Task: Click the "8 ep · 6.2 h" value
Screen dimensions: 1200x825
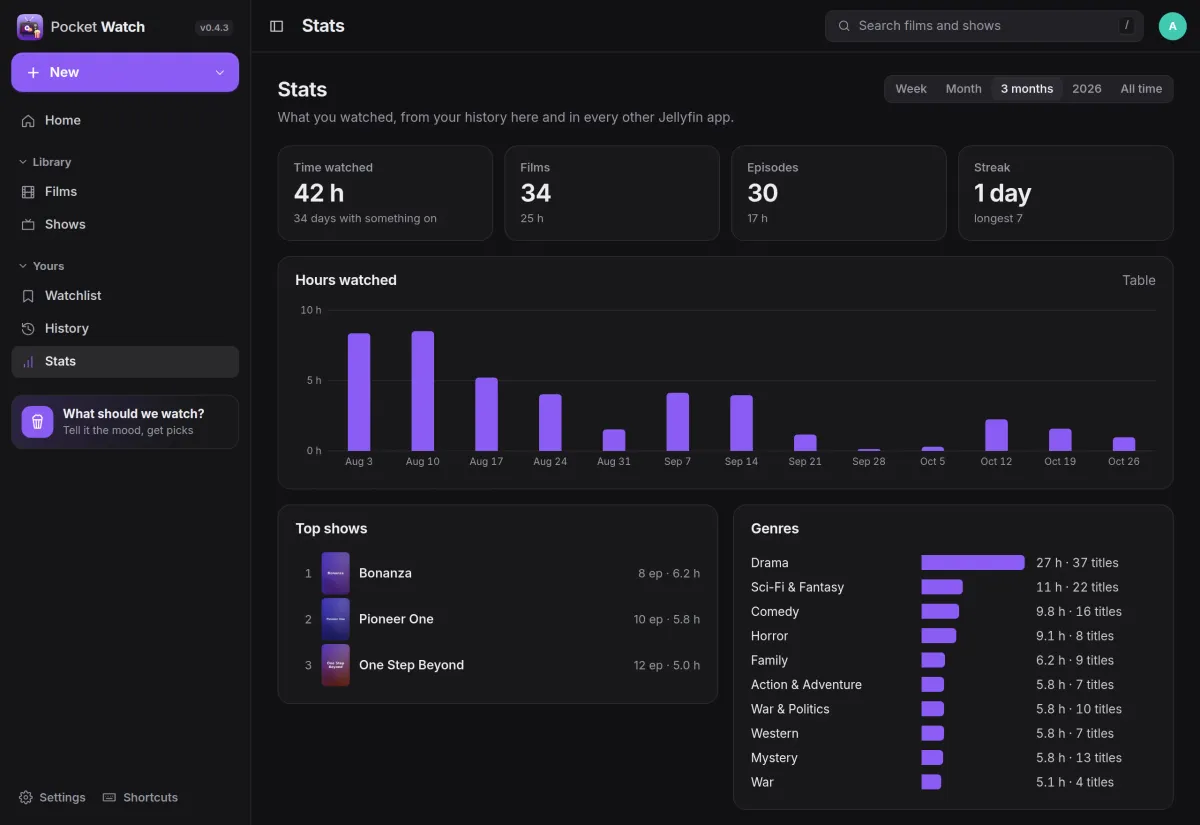Action: point(669,573)
